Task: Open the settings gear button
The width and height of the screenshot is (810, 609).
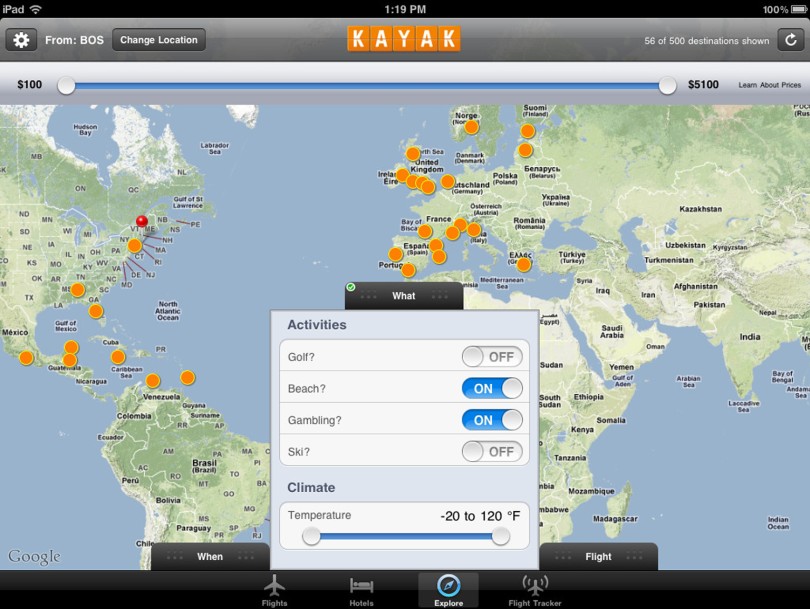Action: click(21, 40)
